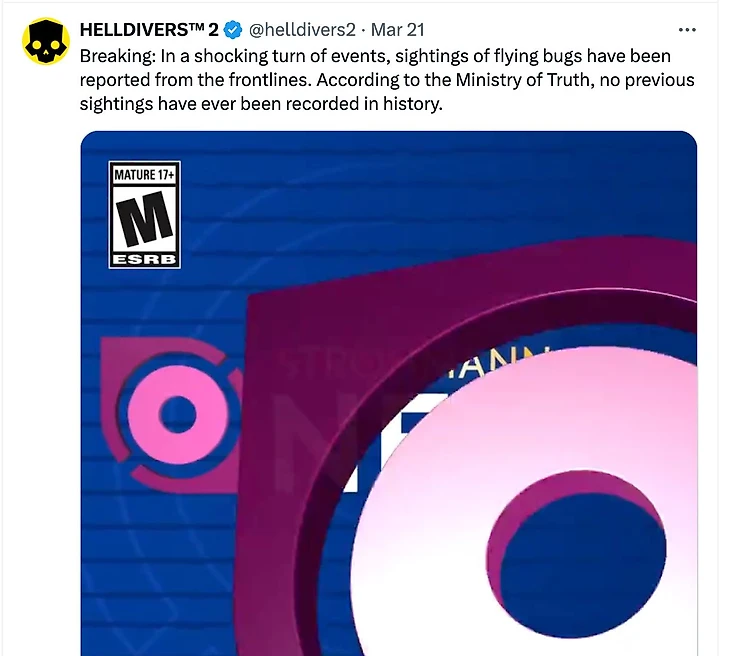
Task: Open the three-dot more options menu
Action: (687, 30)
